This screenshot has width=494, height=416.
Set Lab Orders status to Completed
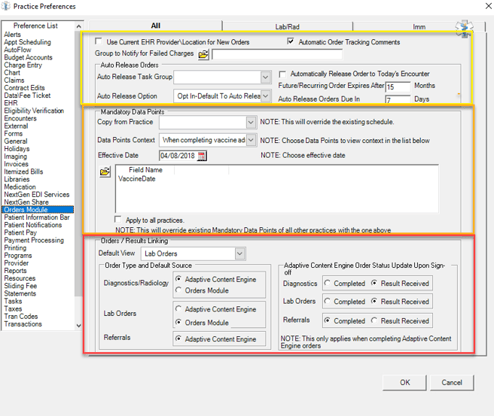point(327,301)
